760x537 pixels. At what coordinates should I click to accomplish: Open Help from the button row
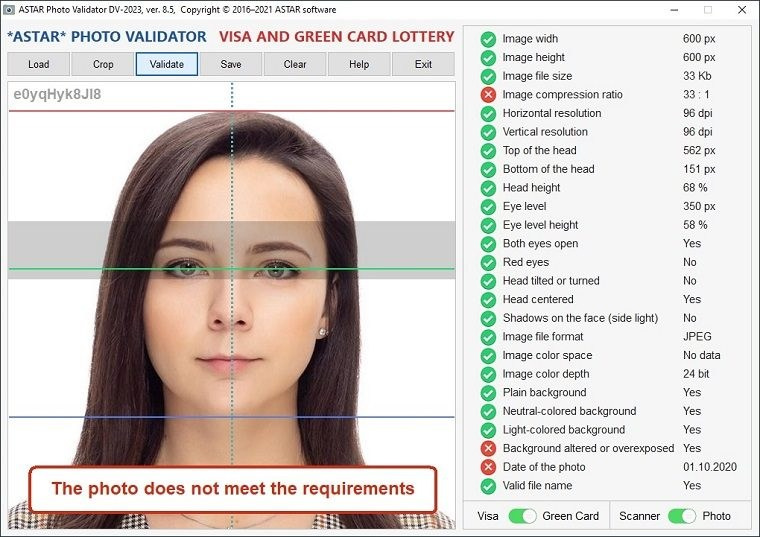[x=358, y=64]
